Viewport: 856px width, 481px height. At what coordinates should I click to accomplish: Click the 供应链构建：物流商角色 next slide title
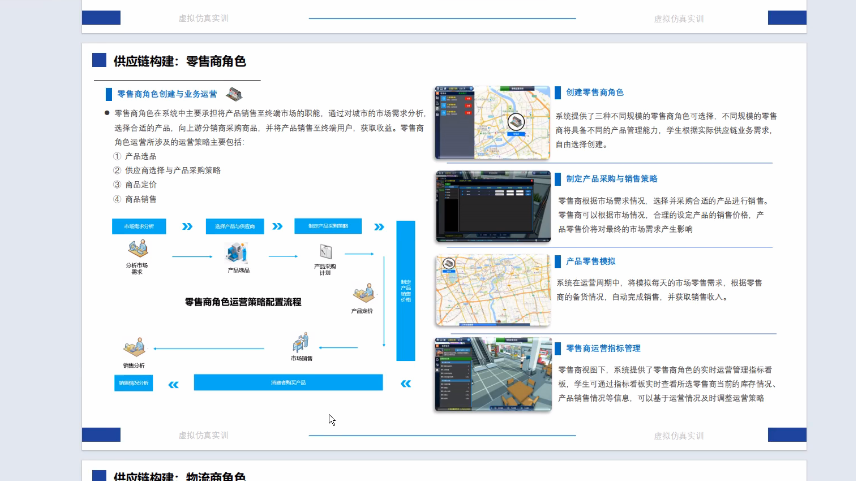click(x=179, y=477)
